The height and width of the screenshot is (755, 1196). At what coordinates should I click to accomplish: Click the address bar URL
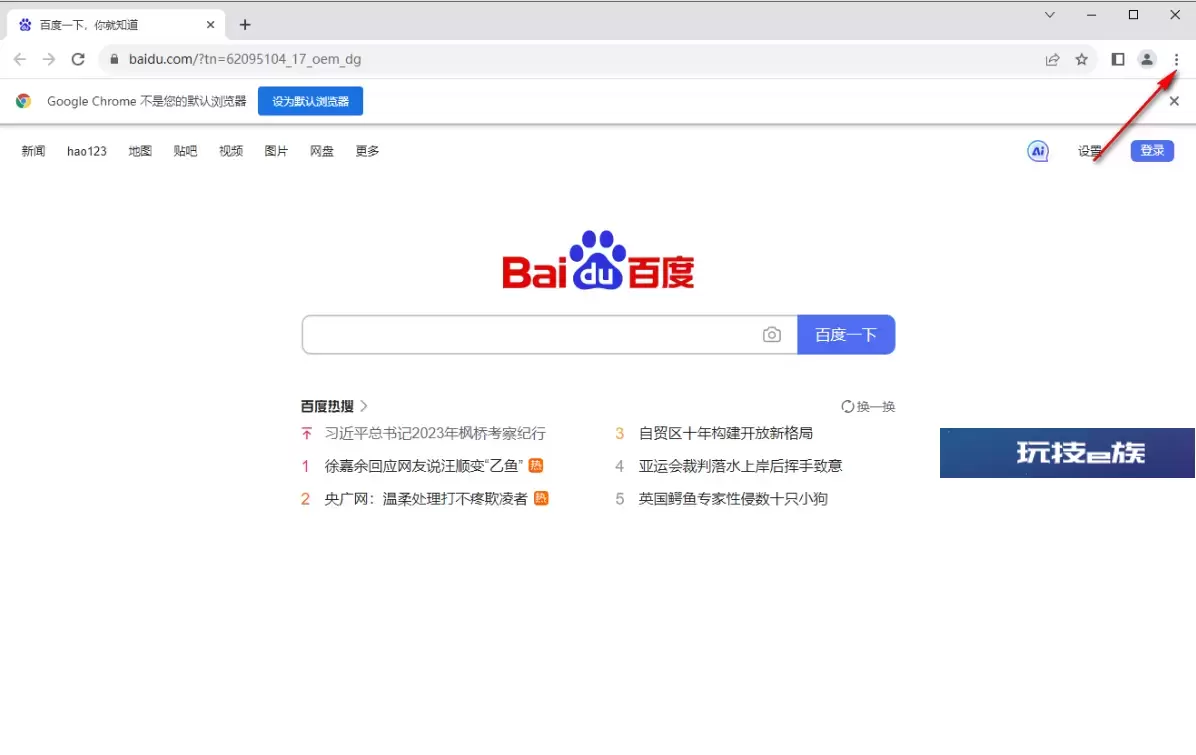click(x=245, y=59)
